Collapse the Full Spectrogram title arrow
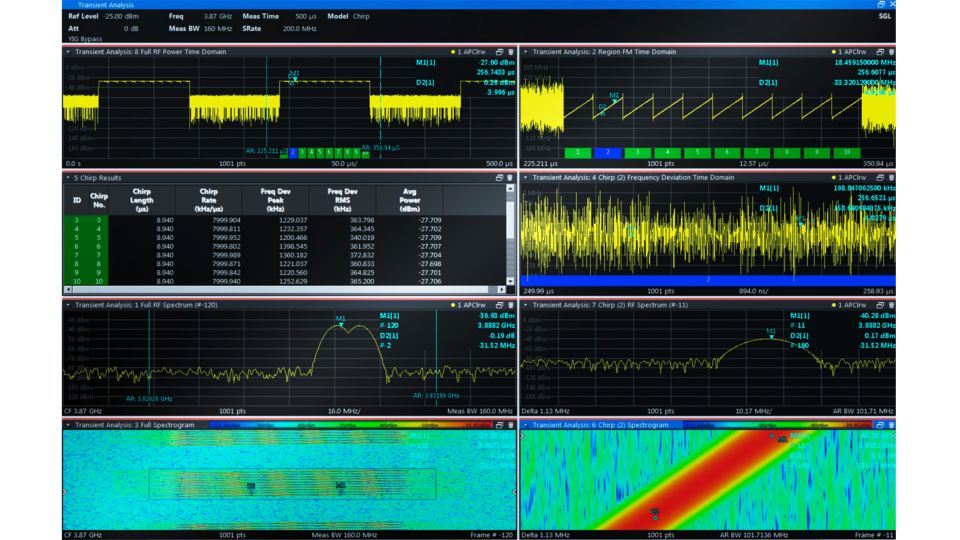 (x=68, y=425)
